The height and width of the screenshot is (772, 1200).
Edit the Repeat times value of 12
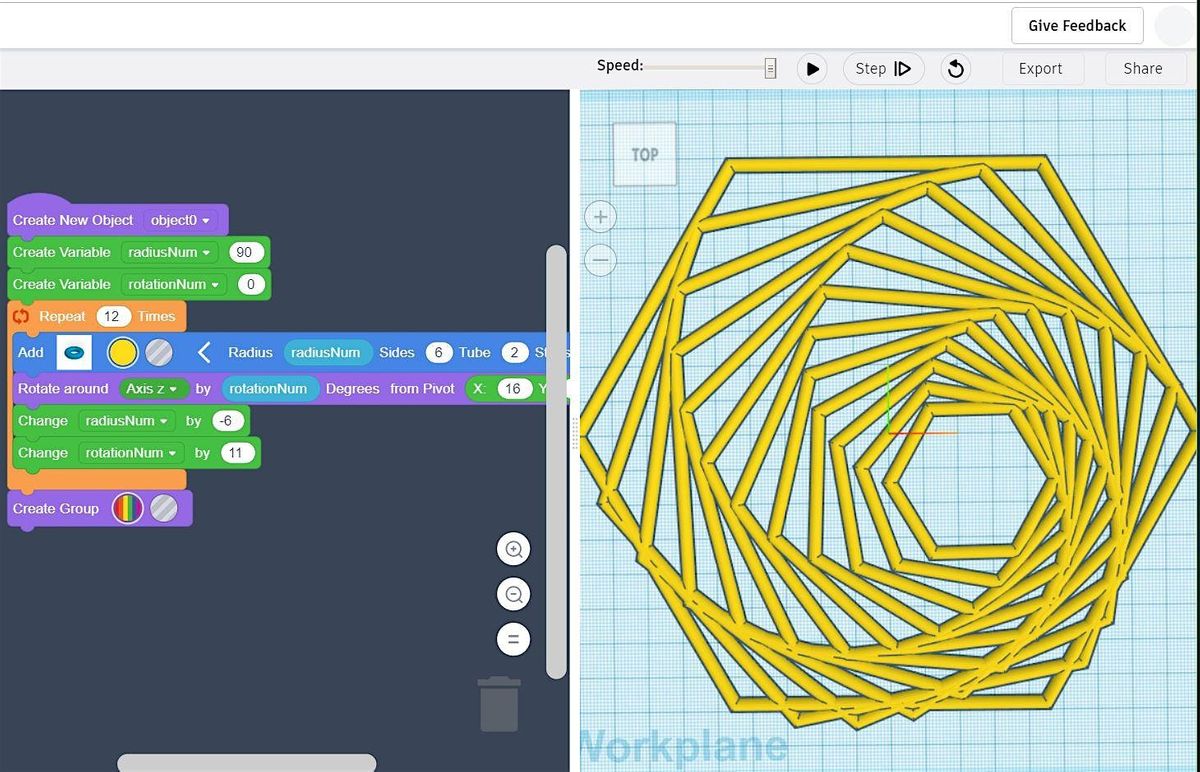pyautogui.click(x=112, y=316)
